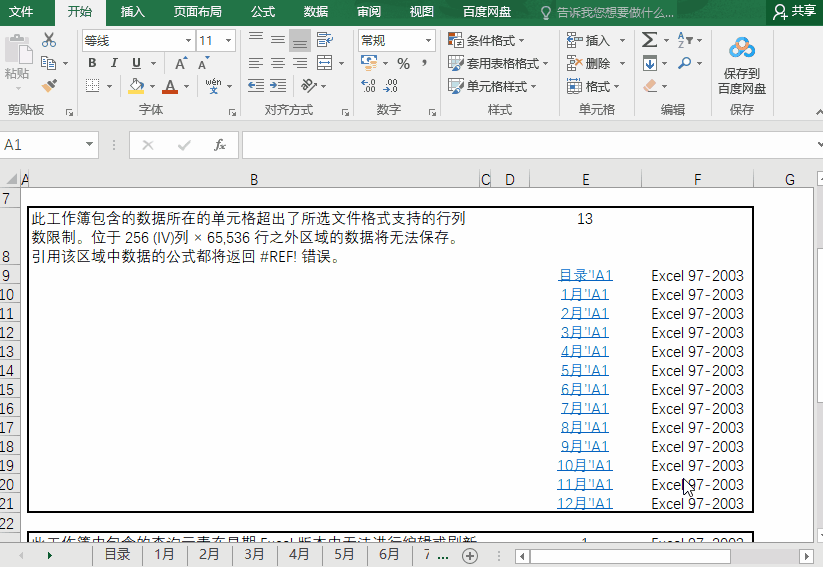Open the wén phonetic guide button

click(x=213, y=86)
